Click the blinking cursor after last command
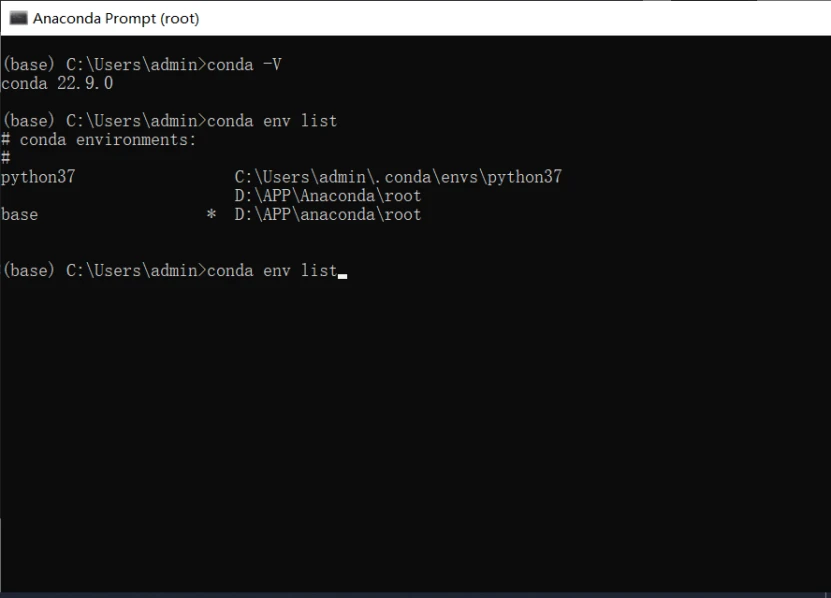Screen dimensions: 831x598 [x=342, y=273]
